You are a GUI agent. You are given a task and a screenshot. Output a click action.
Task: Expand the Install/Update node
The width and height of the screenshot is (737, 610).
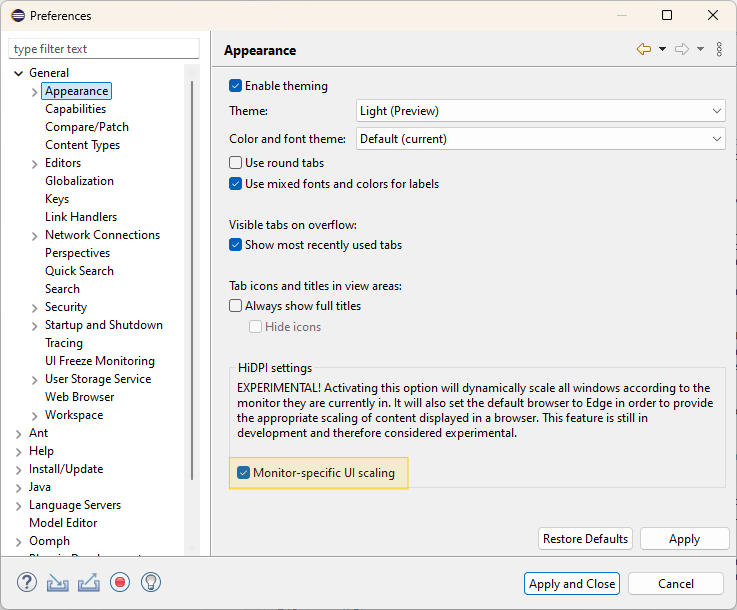pos(18,470)
